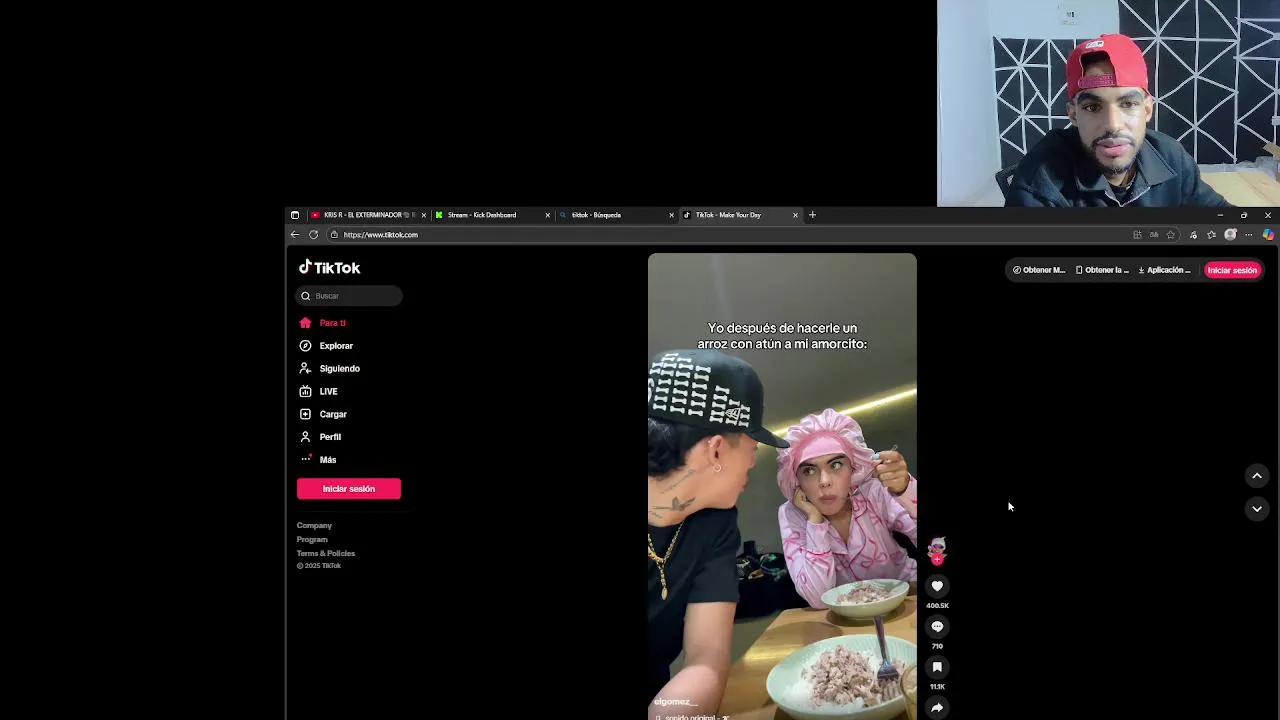Go to next video with down chevron

click(x=1257, y=509)
